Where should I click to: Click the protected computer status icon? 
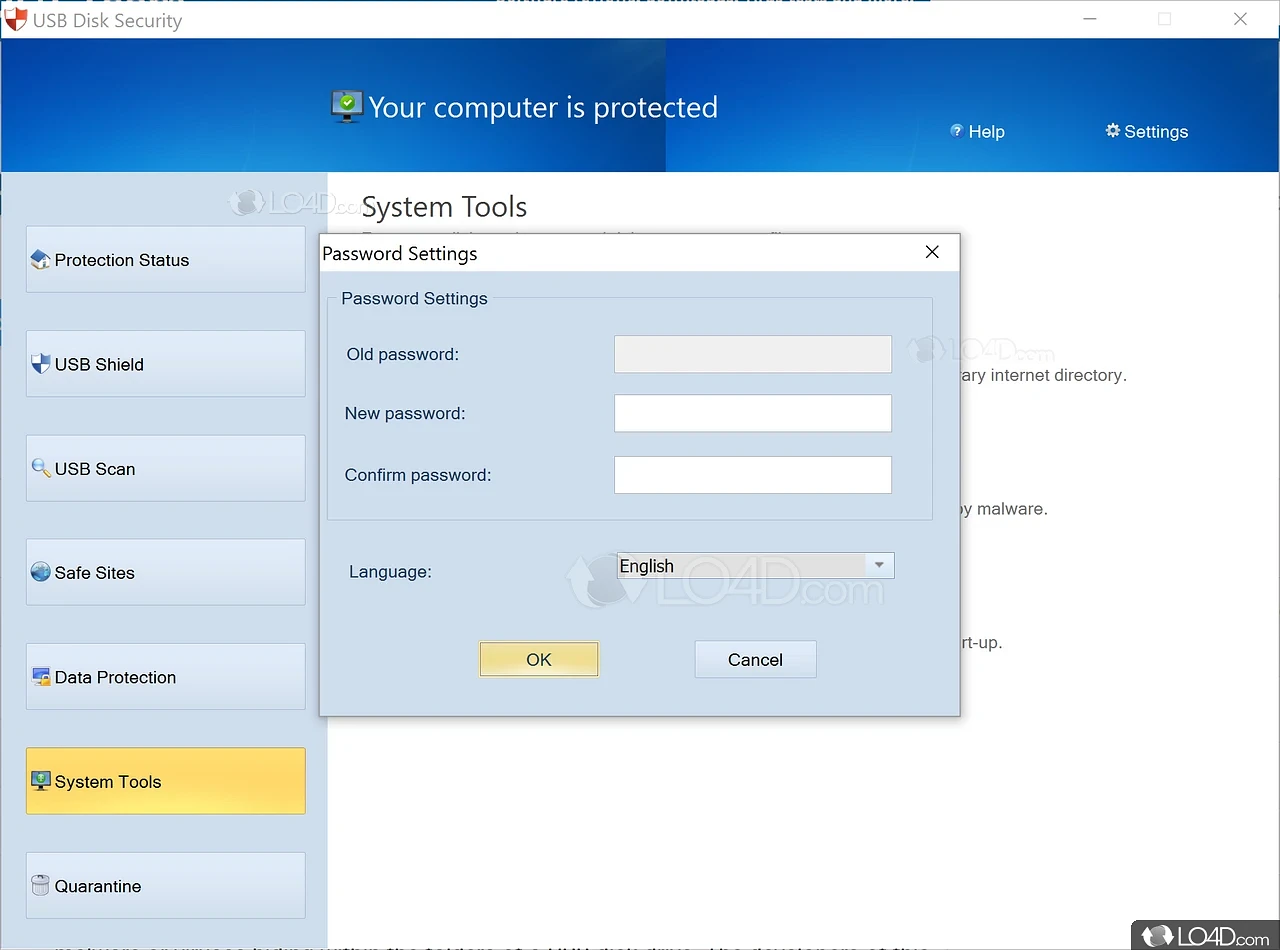click(347, 106)
